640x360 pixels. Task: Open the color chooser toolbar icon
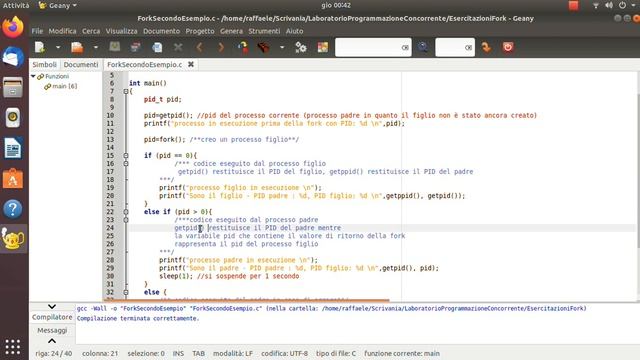[323, 47]
